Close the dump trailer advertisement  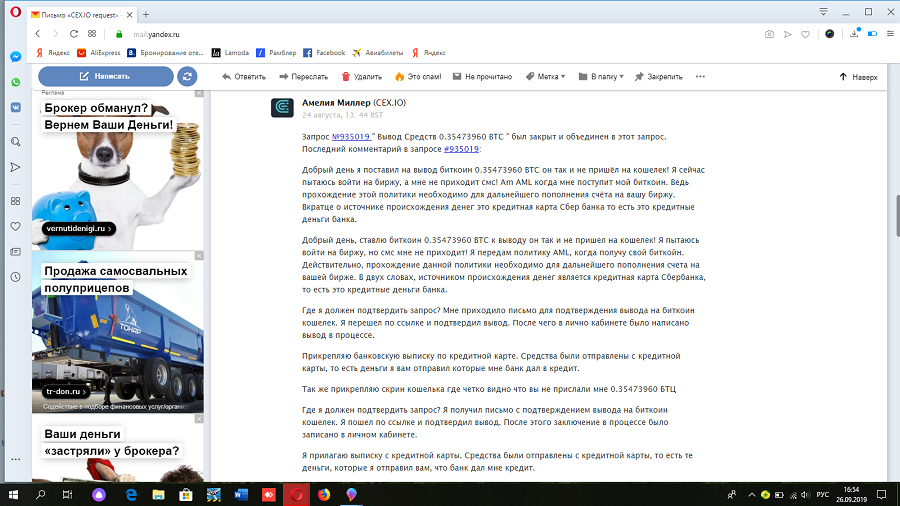click(199, 256)
